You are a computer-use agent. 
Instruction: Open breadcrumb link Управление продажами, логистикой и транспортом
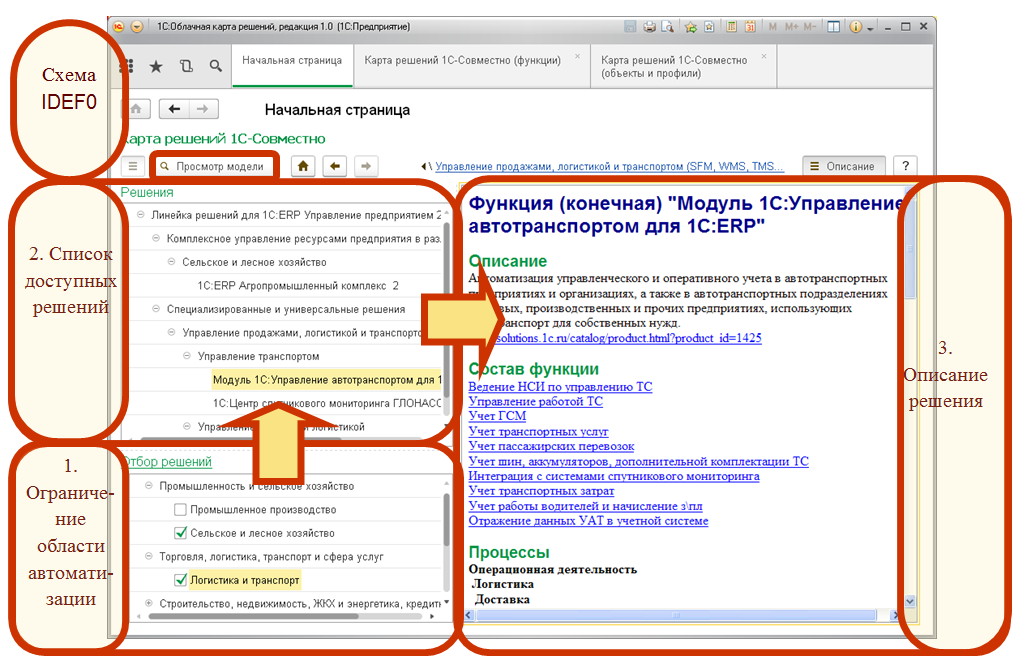pos(609,167)
